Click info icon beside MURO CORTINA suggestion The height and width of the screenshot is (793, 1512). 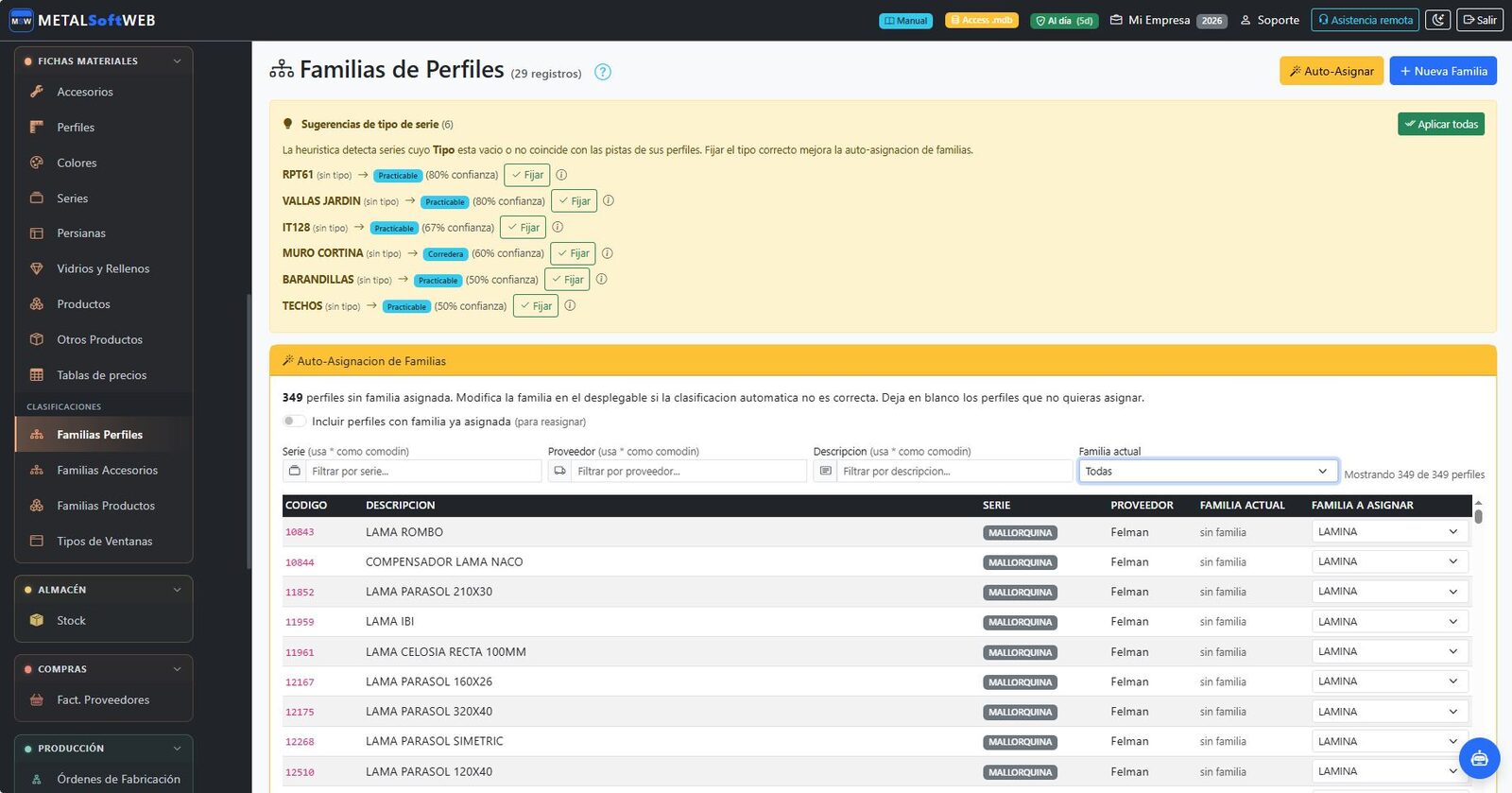coord(608,253)
